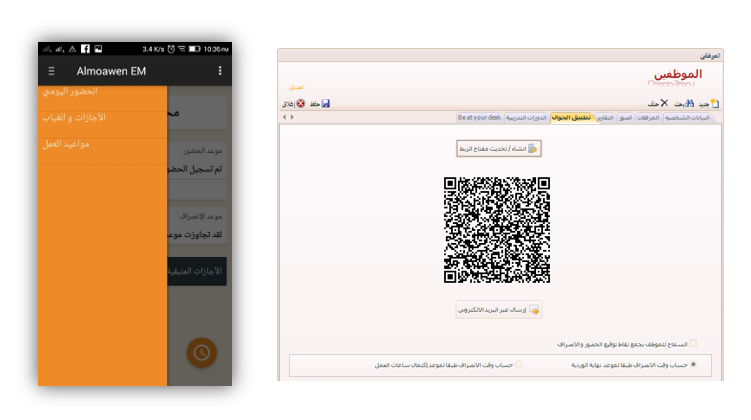Click the battery icon in phone status bar
The width and height of the screenshot is (751, 420).
[x=194, y=49]
